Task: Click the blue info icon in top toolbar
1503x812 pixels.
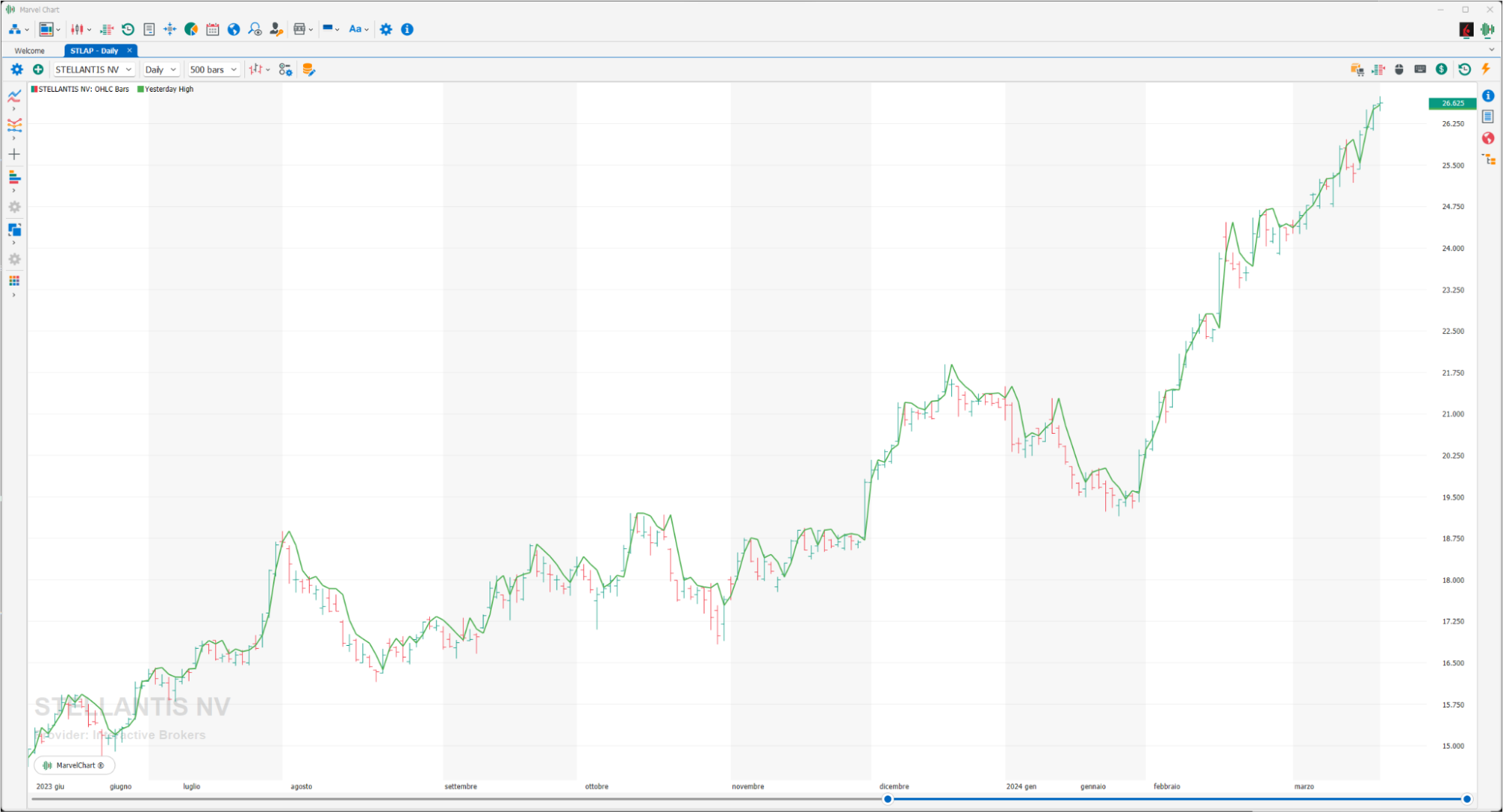Action: point(408,29)
